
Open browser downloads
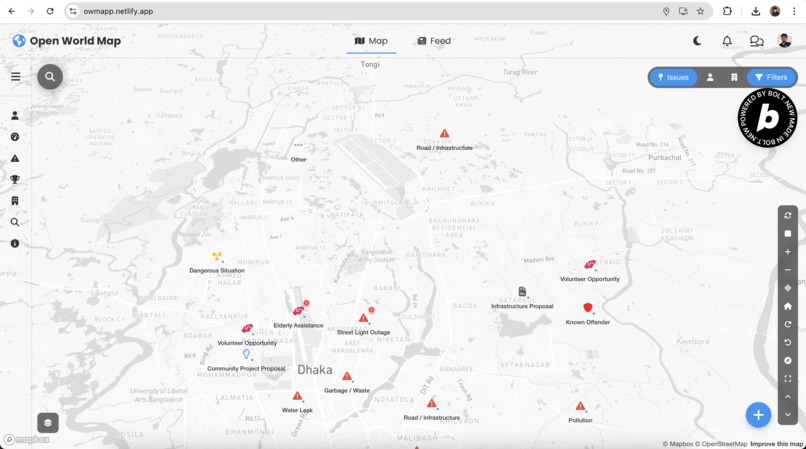pyautogui.click(x=755, y=11)
